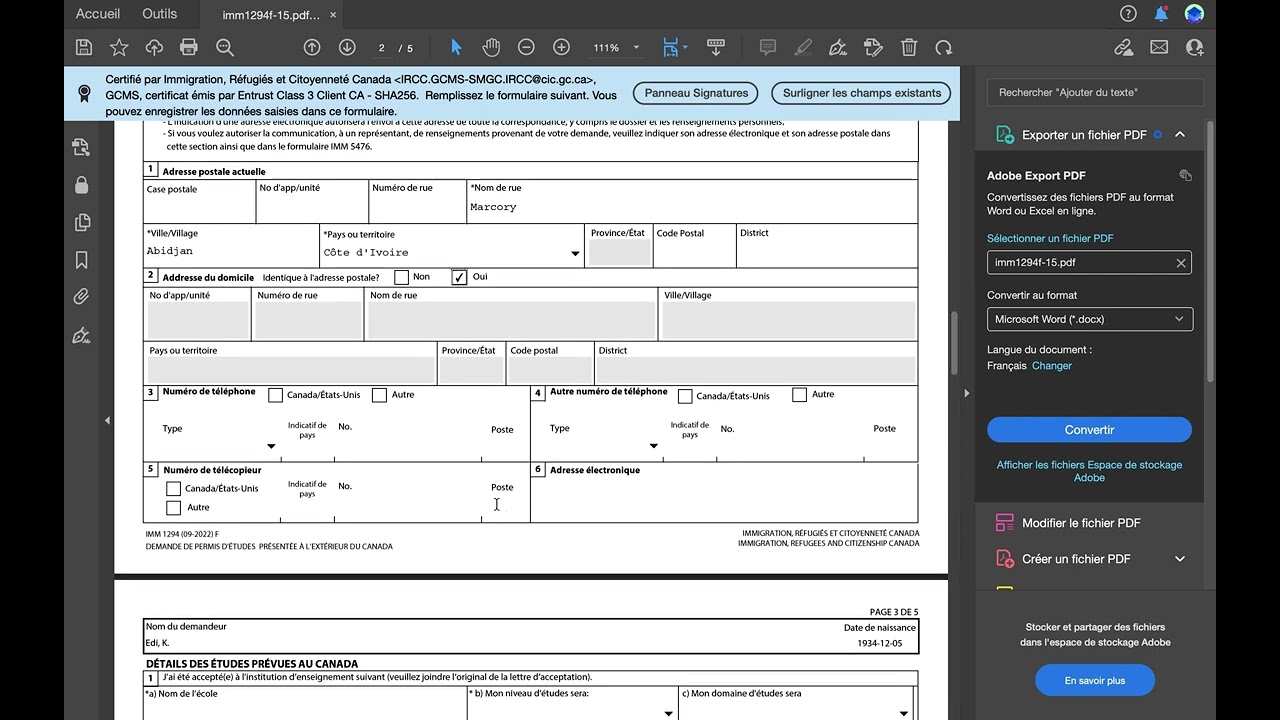1280x720 pixels.
Task: Close the imm1294f-15.pdf tab
Action: click(x=333, y=16)
